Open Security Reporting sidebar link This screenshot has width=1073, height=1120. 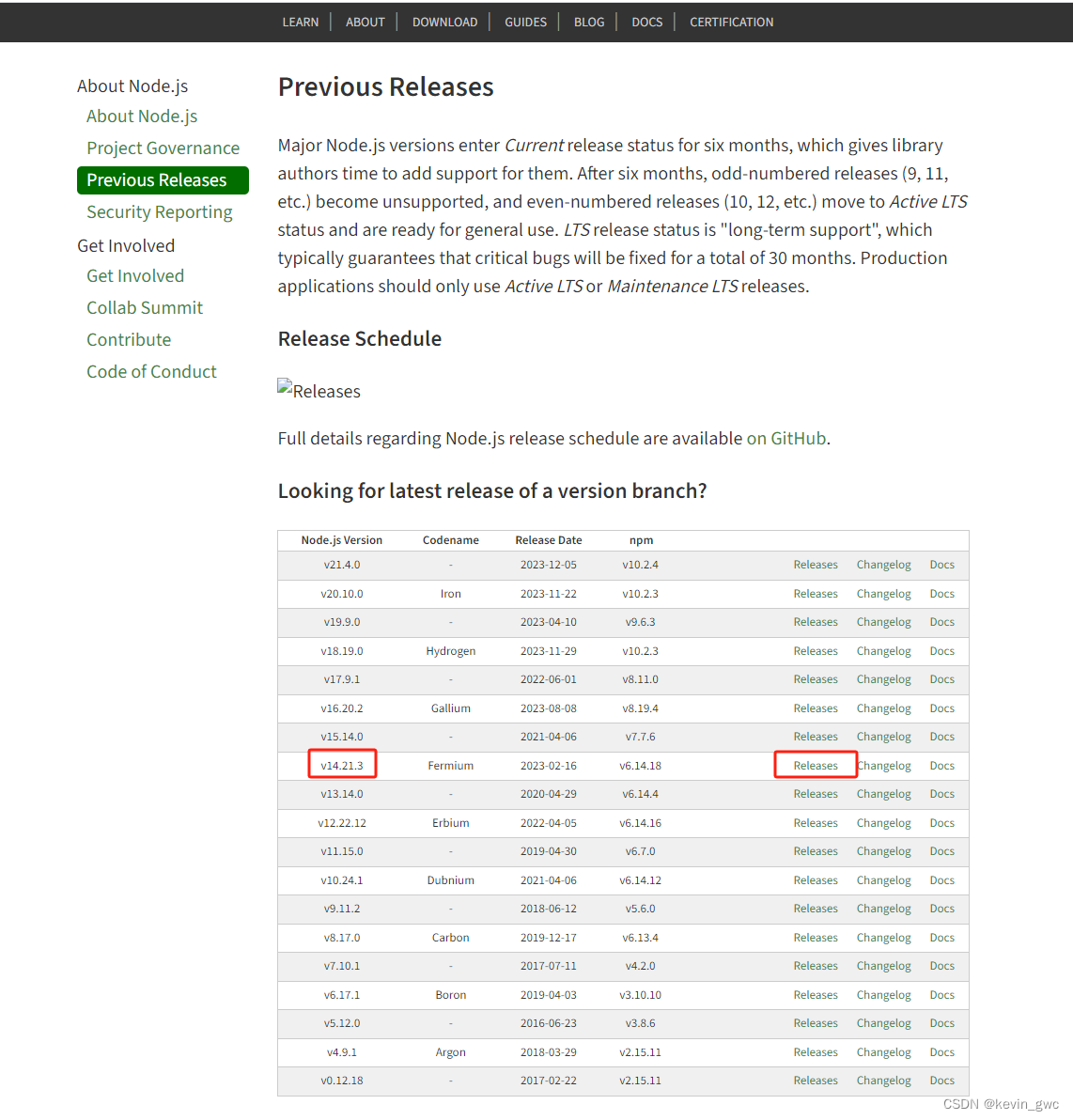tap(160, 212)
